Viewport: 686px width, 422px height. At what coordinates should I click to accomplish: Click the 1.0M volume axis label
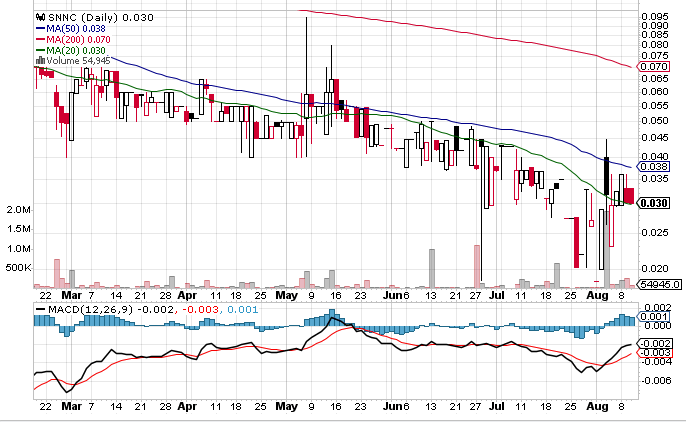click(x=19, y=249)
